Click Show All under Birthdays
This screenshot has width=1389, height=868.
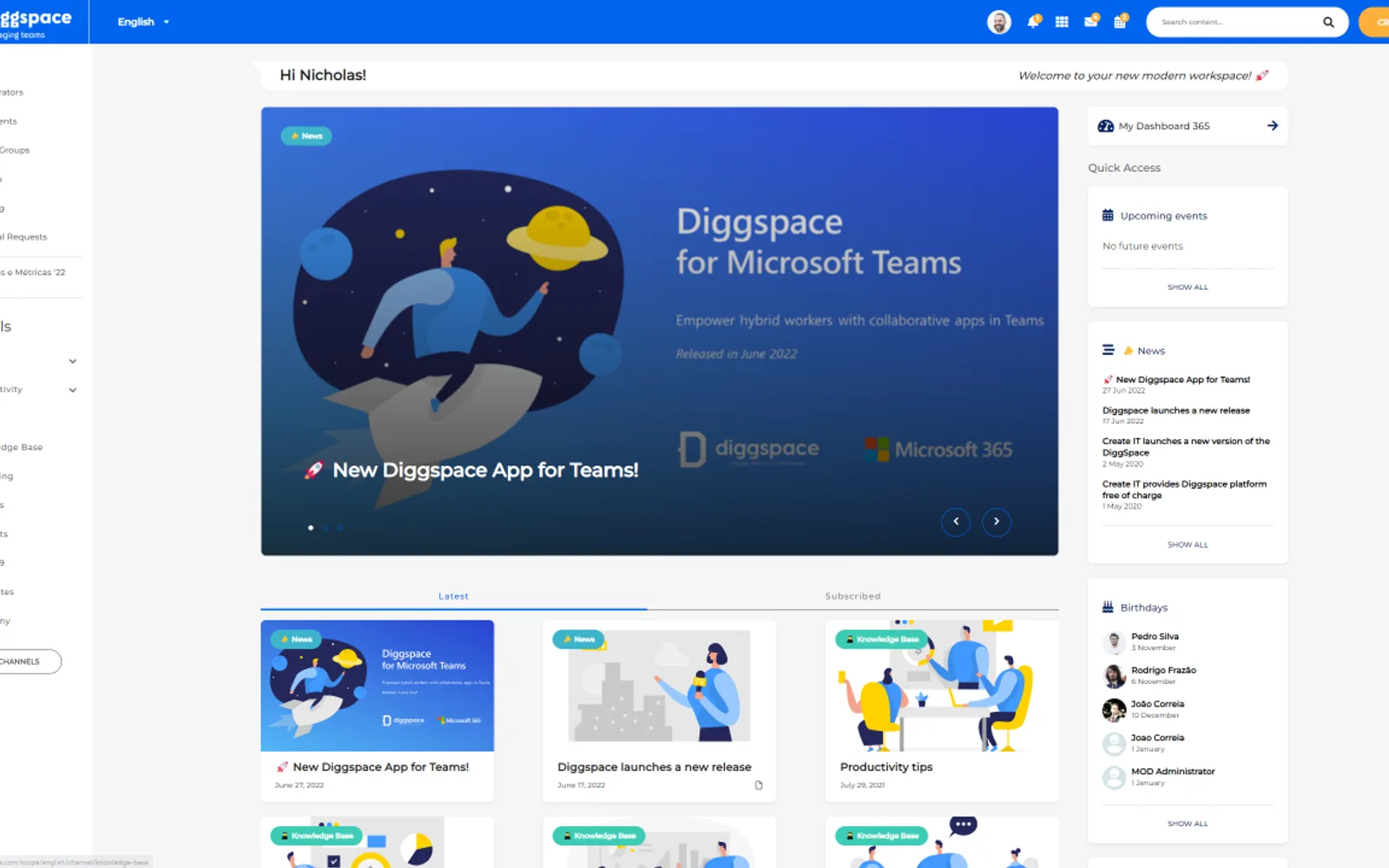coord(1188,824)
